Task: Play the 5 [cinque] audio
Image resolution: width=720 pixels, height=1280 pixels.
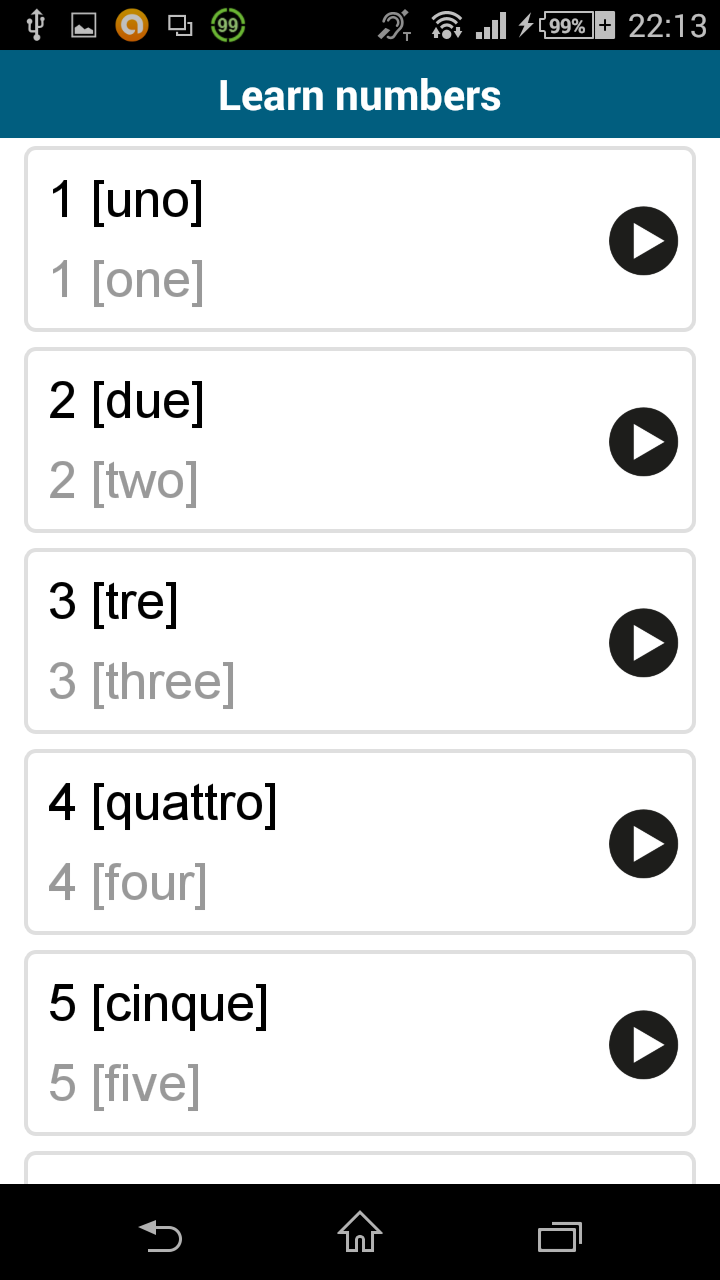Action: tap(643, 1045)
